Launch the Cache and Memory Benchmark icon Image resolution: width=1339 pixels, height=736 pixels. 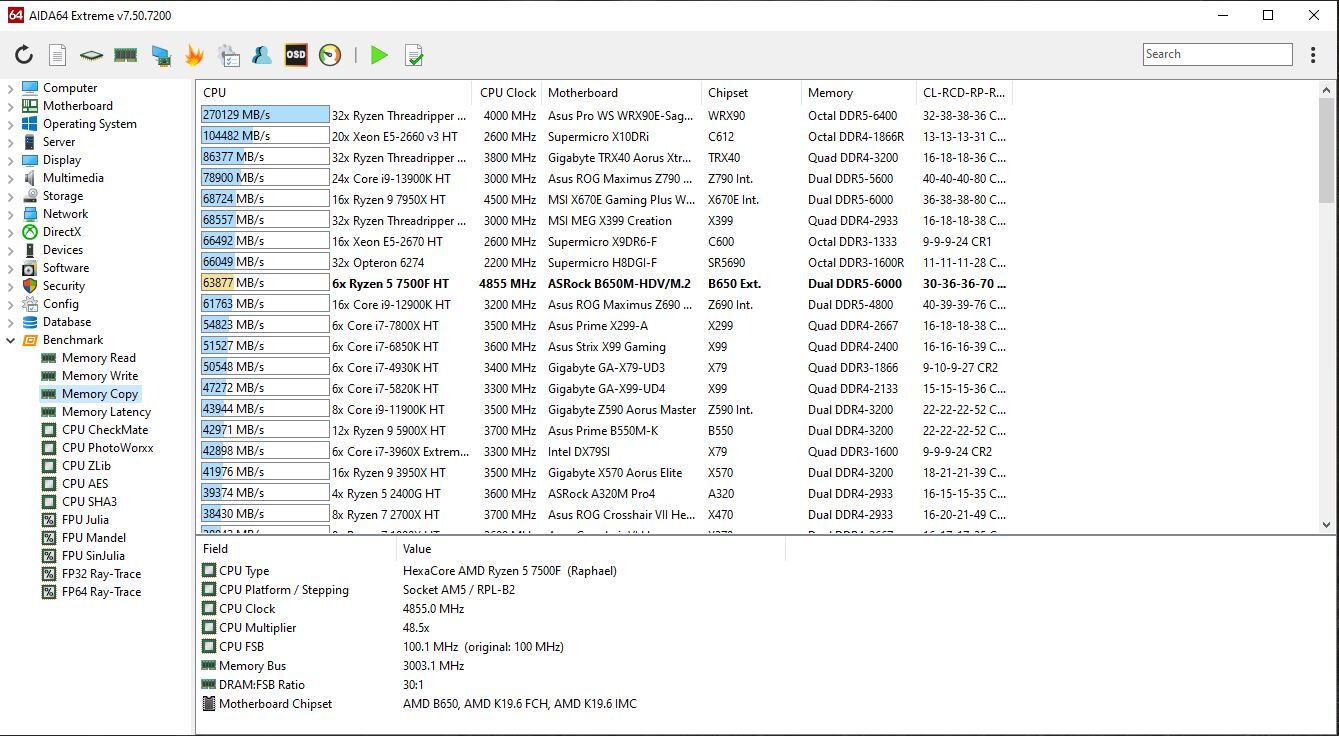tap(125, 55)
